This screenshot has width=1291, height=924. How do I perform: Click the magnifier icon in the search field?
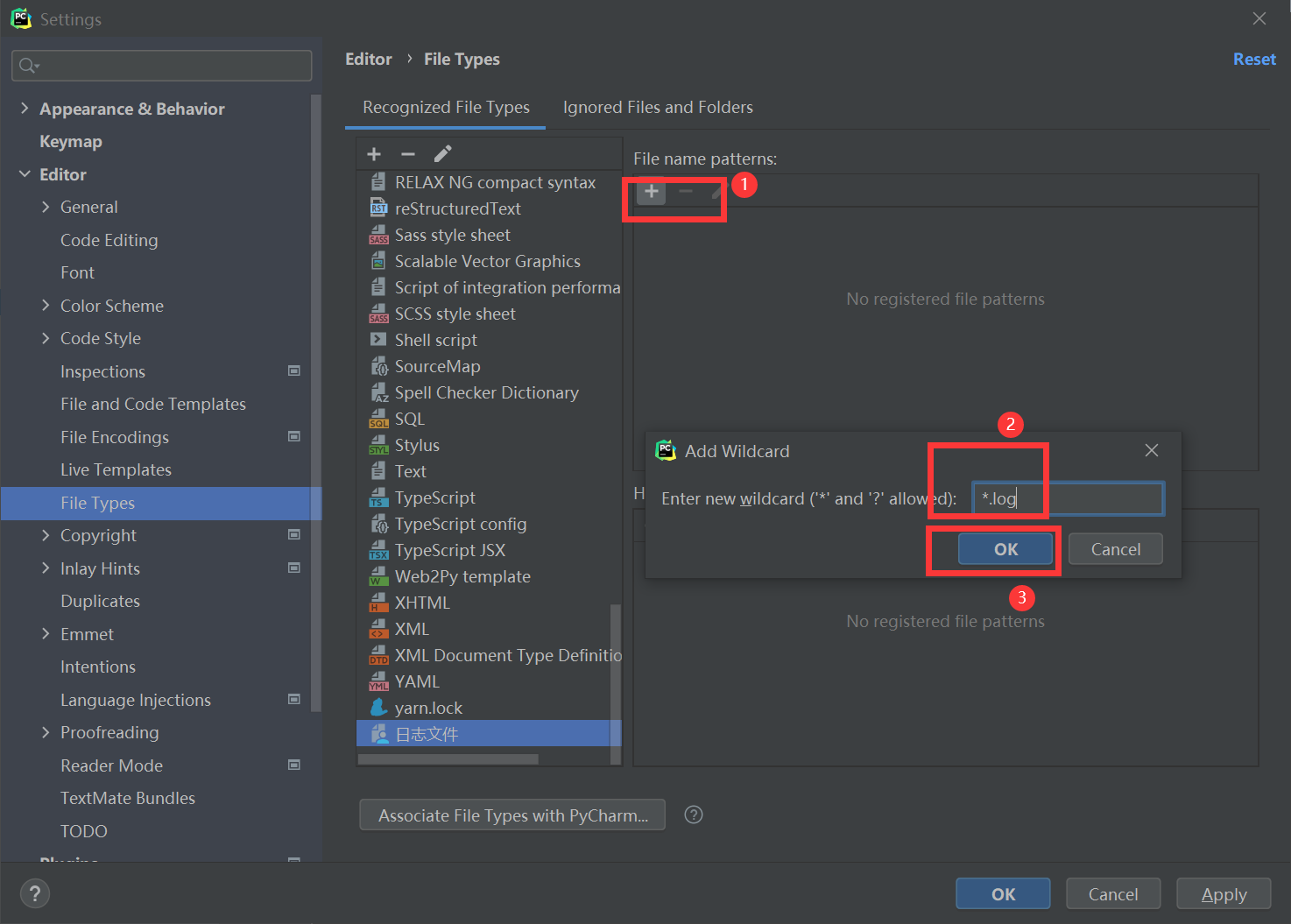(x=26, y=65)
